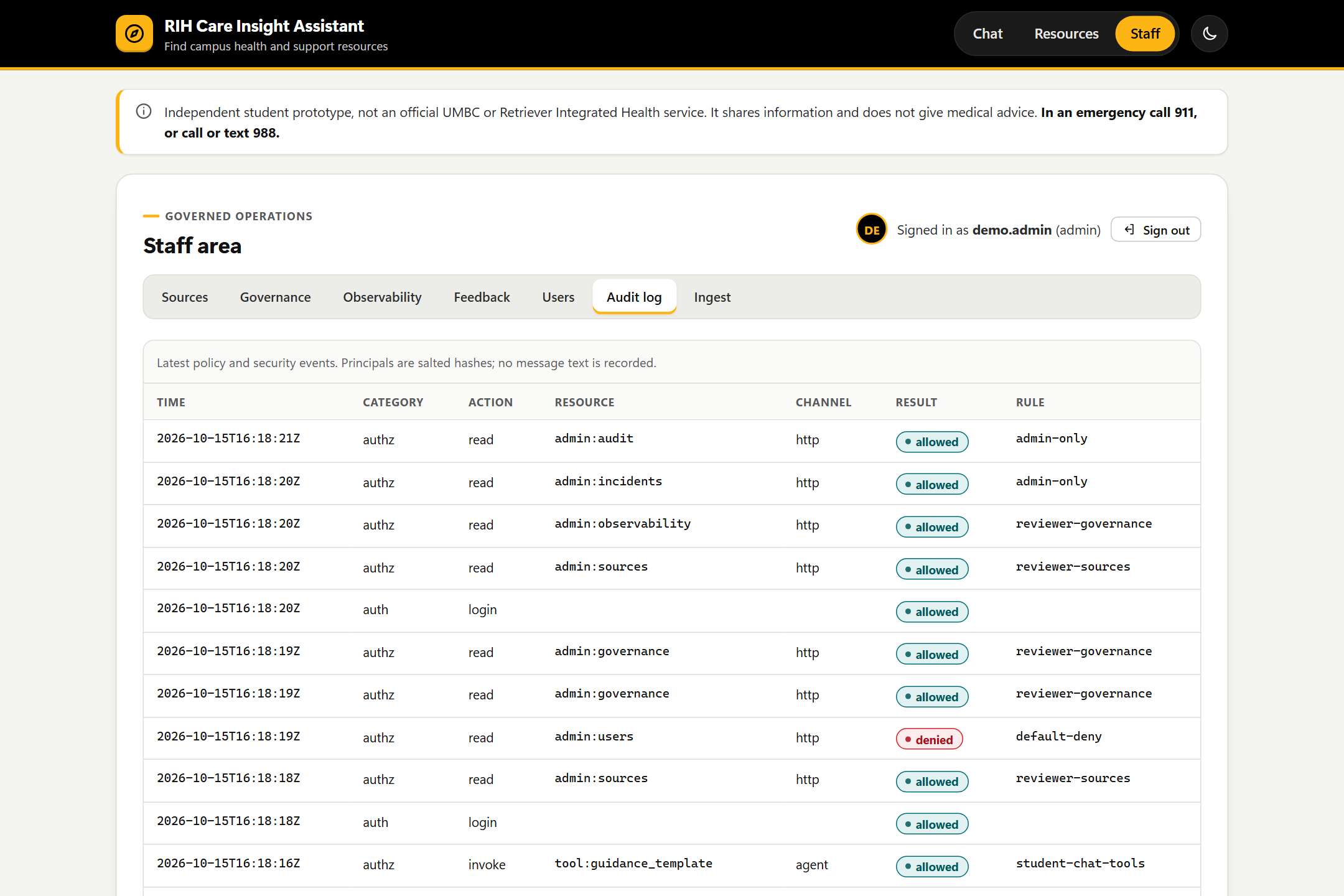Click the RULE column header

point(1030,403)
